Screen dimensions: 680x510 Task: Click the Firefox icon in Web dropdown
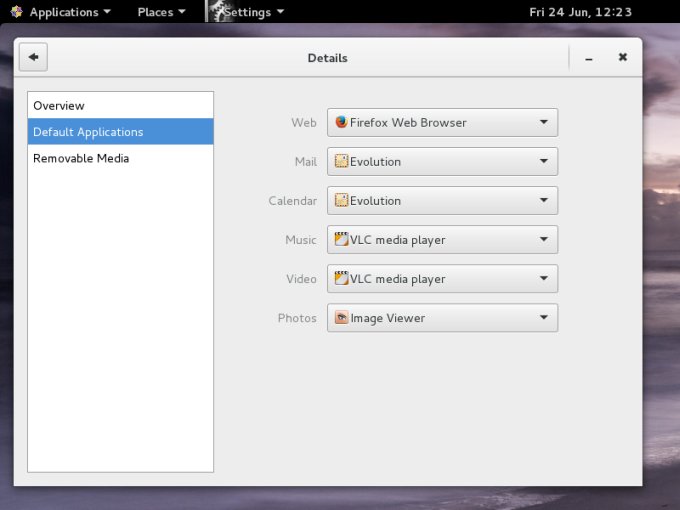[x=341, y=122]
